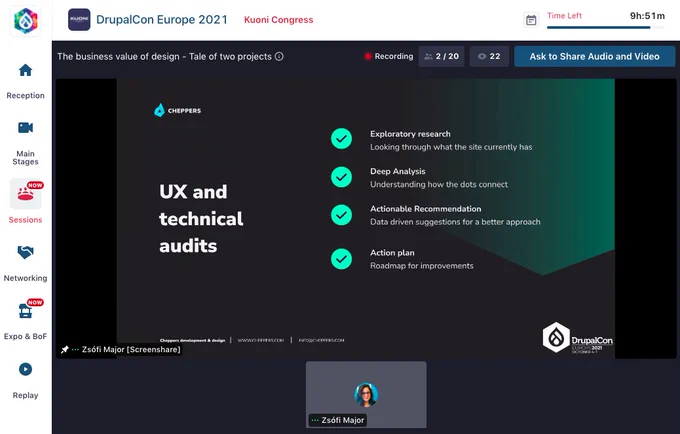This screenshot has height=434, width=680.
Task: Click the DrupalCon Europe 2021 title
Action: coord(162,20)
